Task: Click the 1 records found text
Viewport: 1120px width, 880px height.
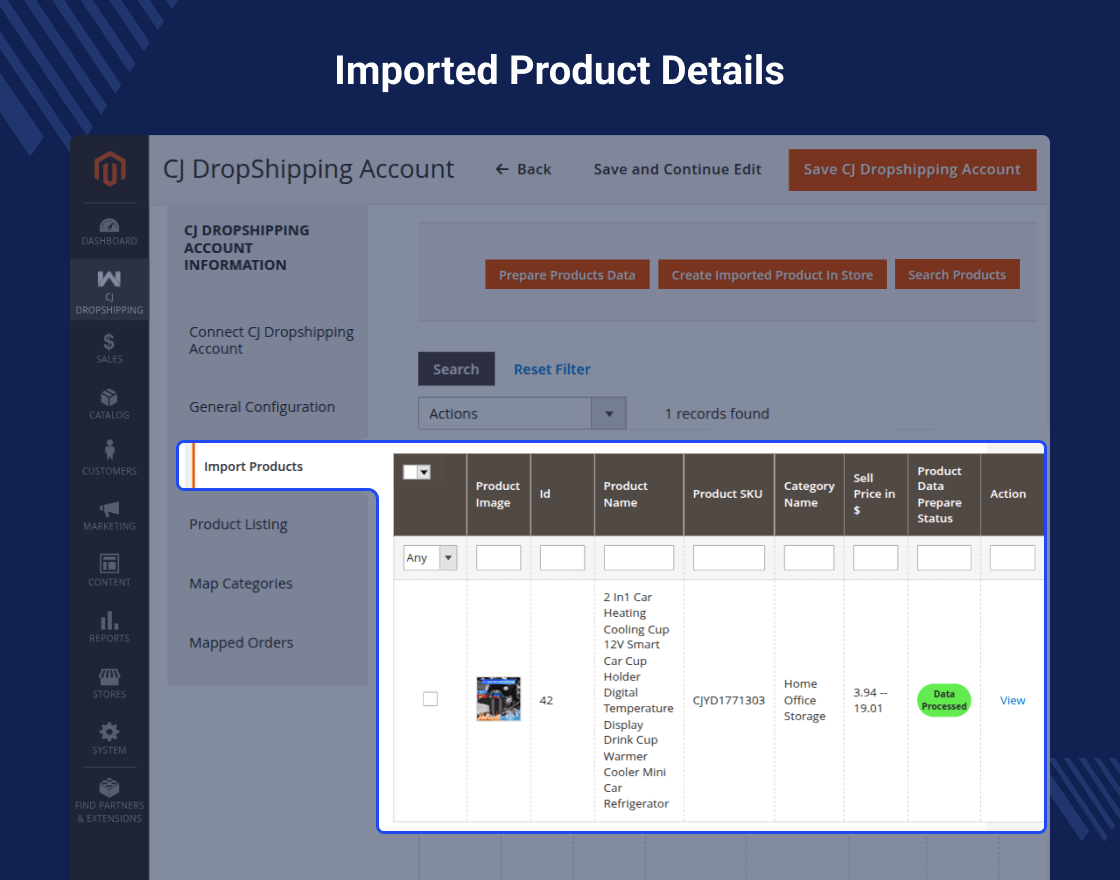Action: click(x=717, y=414)
